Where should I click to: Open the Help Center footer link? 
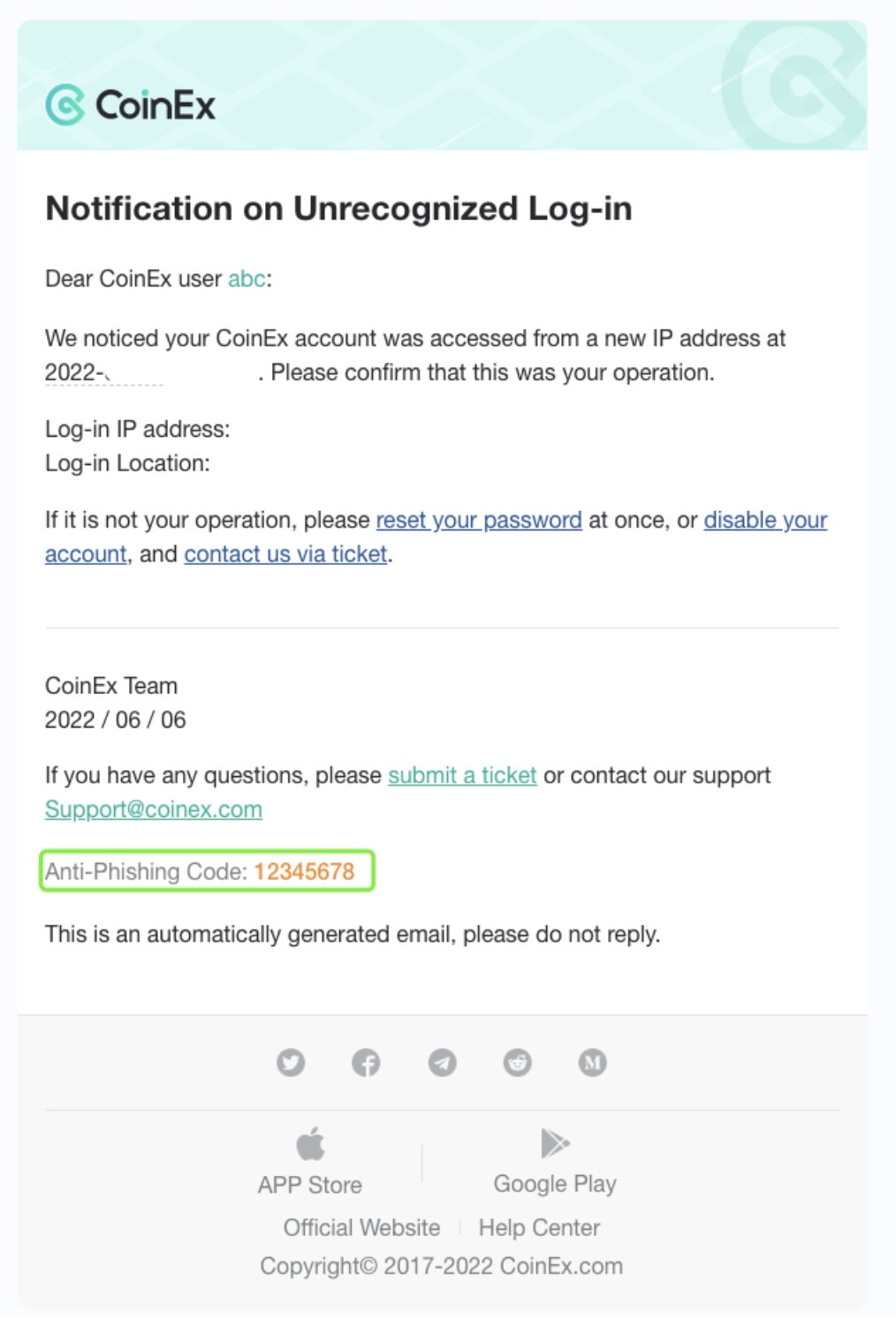(539, 1227)
